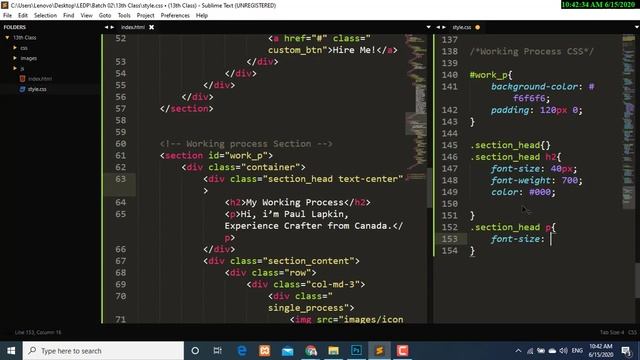Click the FOLDERS sidebar heading
This screenshot has width=640, height=360.
(x=15, y=27)
